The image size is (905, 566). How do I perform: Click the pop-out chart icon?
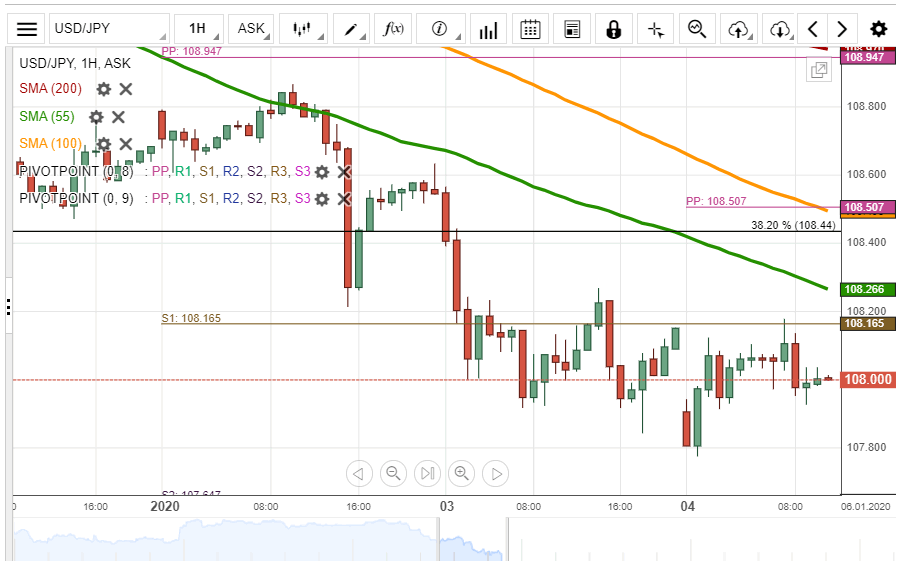tap(819, 70)
